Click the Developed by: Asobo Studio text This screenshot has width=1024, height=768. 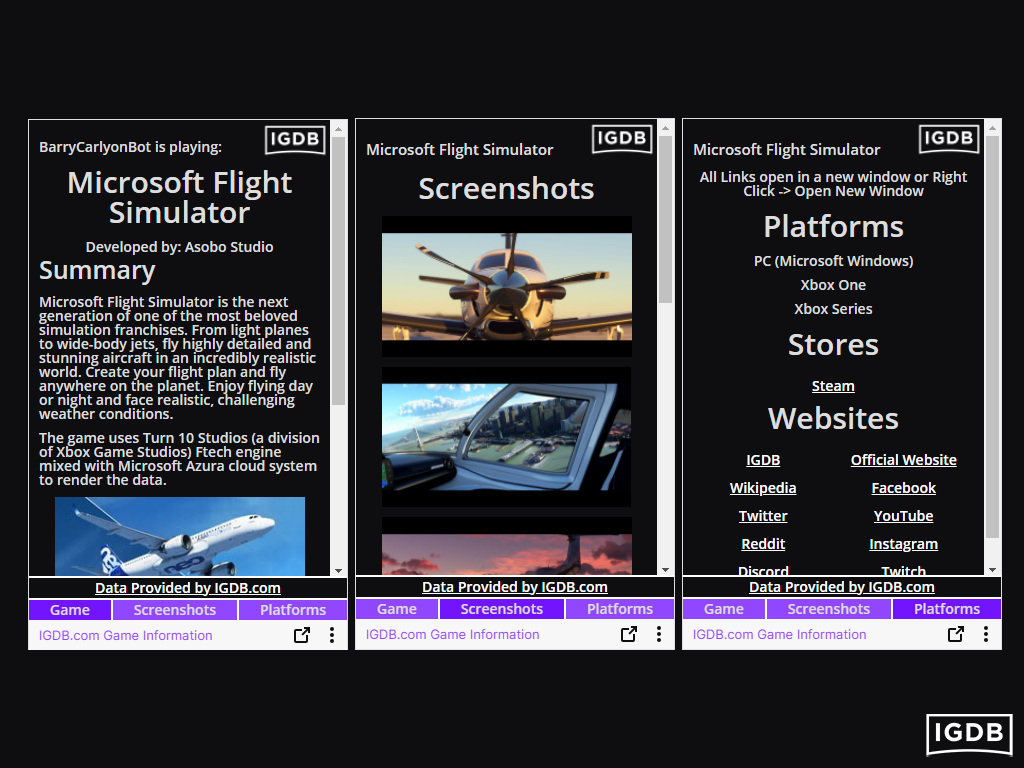tap(180, 247)
